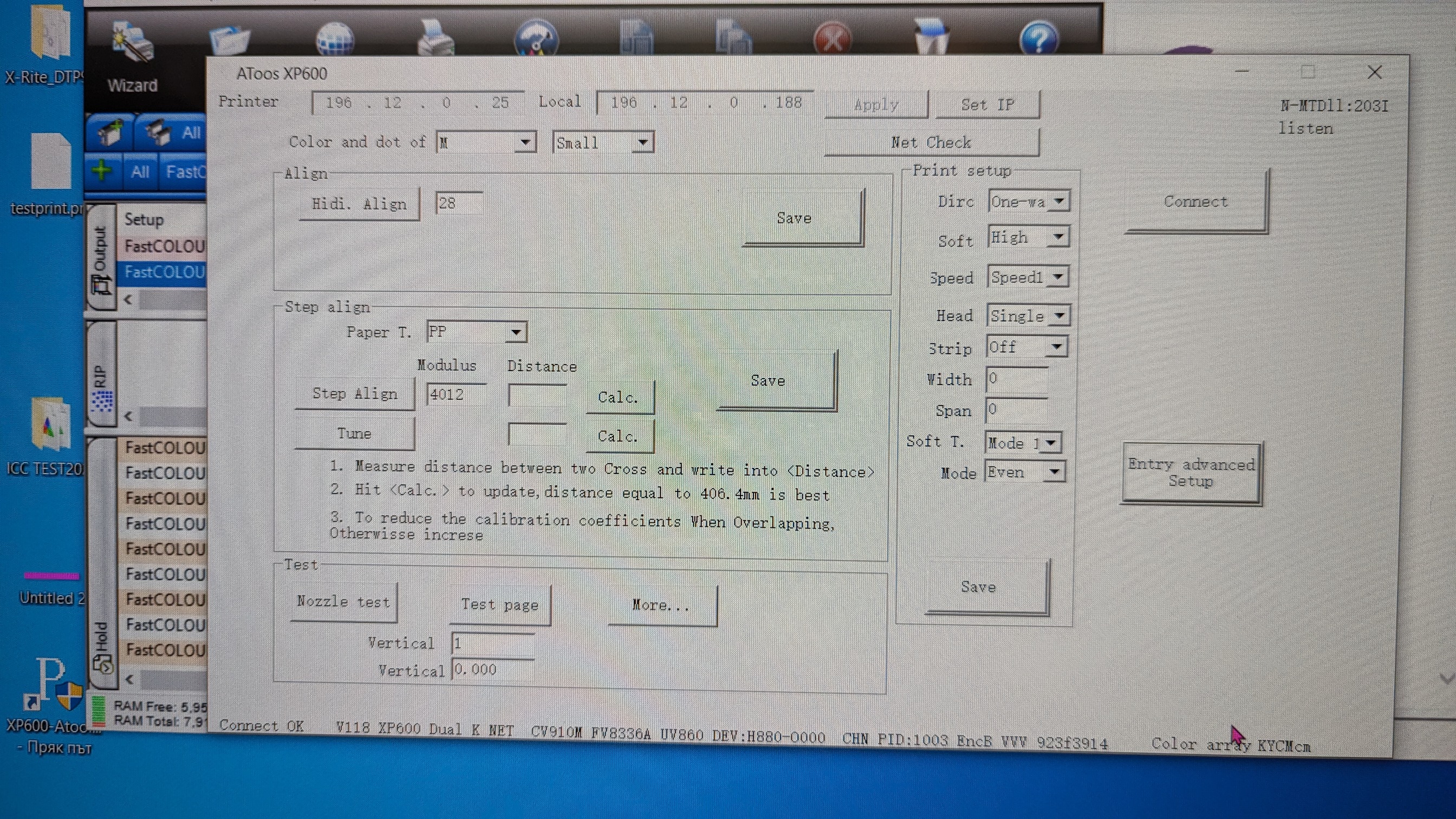Click the printer icon in the toolbar

(435, 37)
